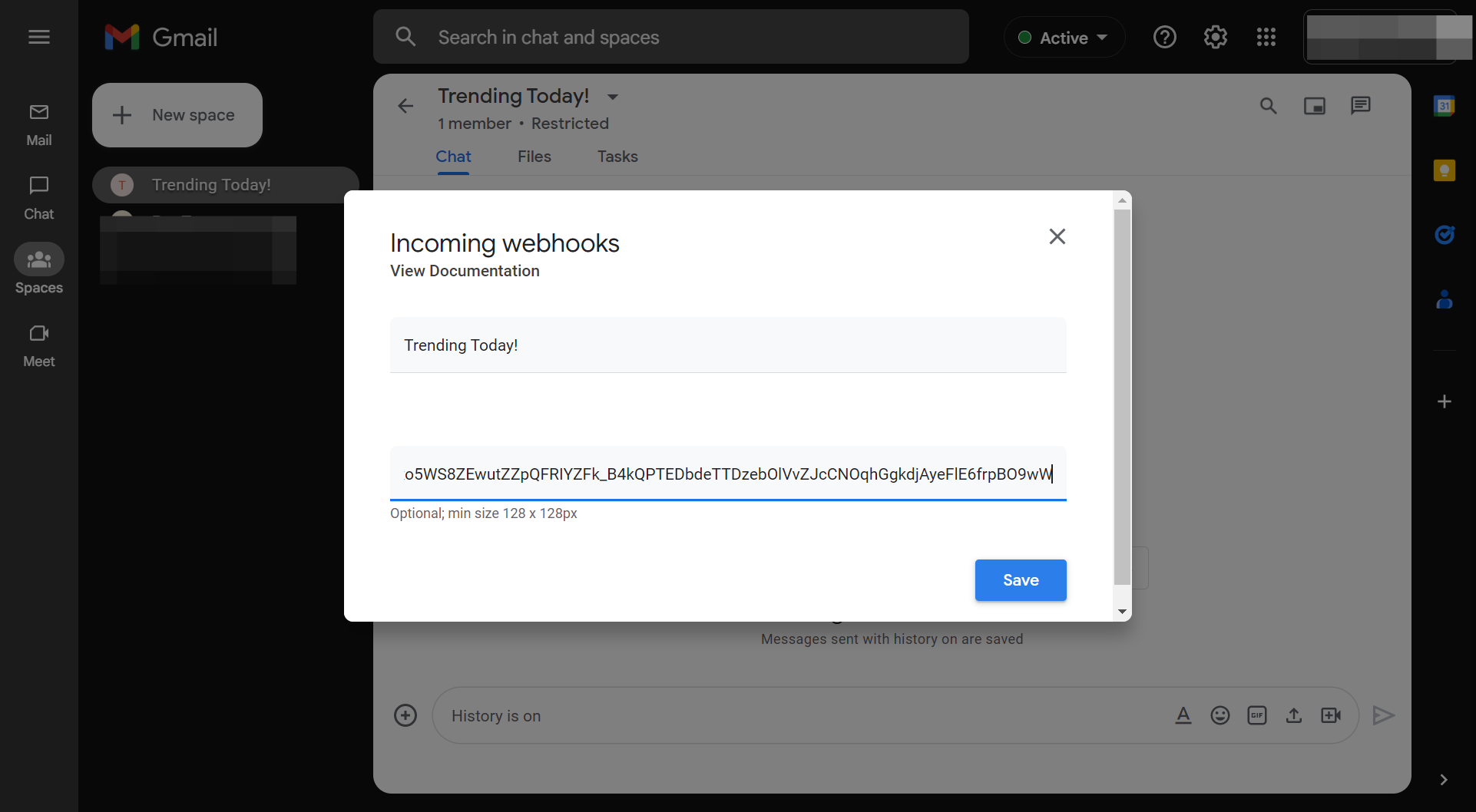The height and width of the screenshot is (812, 1476).
Task: Edit the webhook name field
Action: (x=728, y=345)
